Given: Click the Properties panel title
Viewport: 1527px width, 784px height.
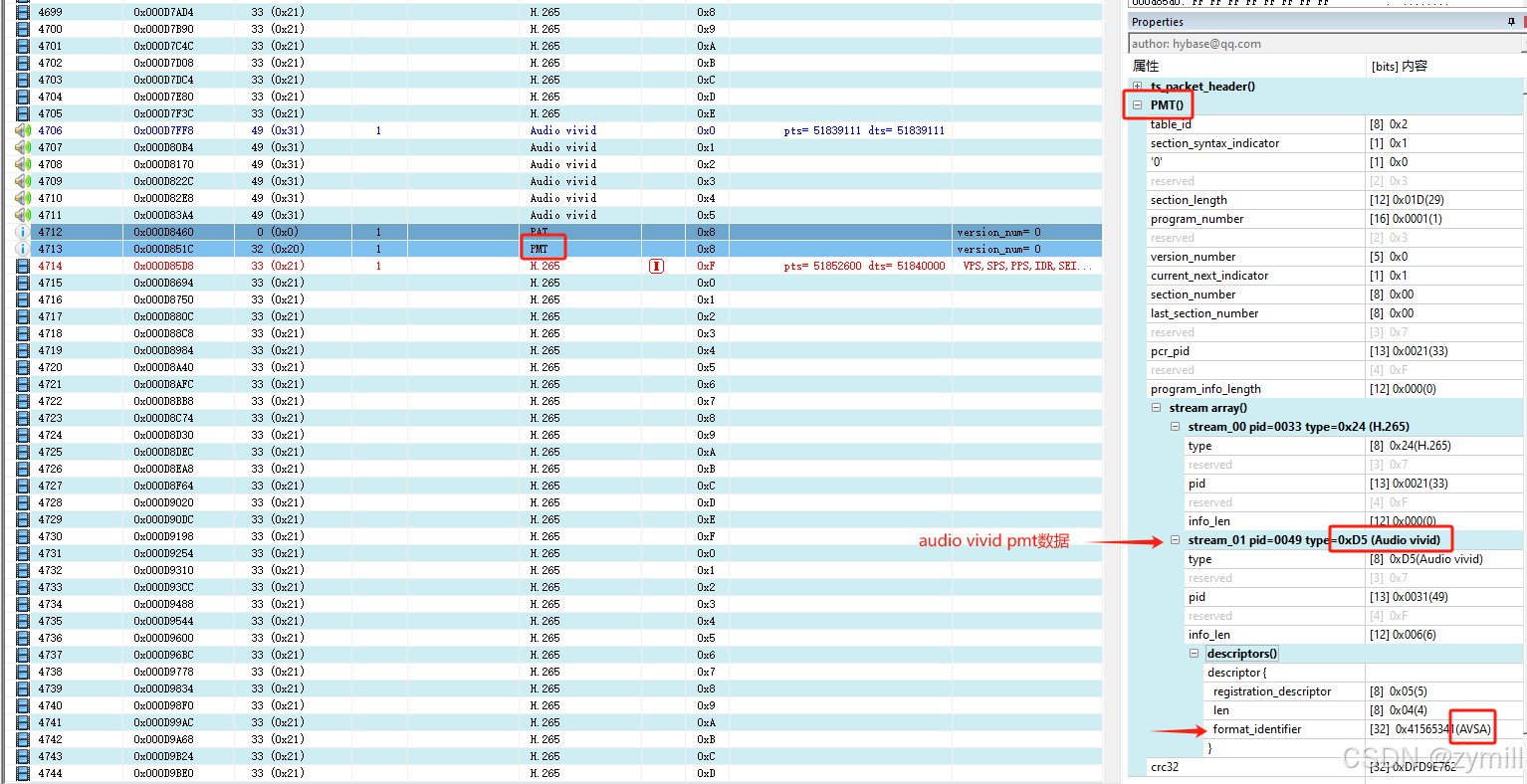Looking at the screenshot, I should point(1158,22).
